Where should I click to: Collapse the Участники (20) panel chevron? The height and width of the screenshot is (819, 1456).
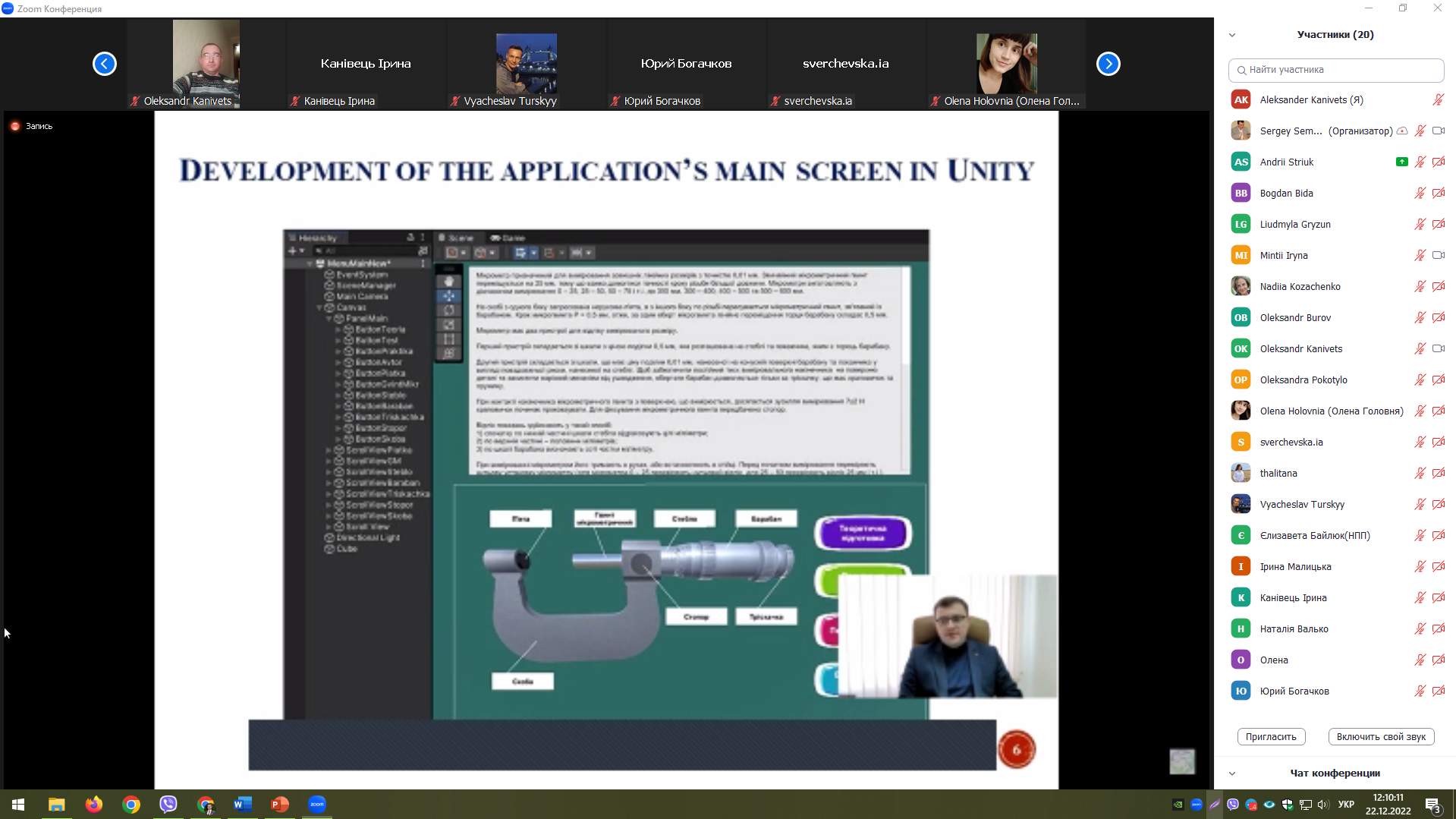point(1232,35)
